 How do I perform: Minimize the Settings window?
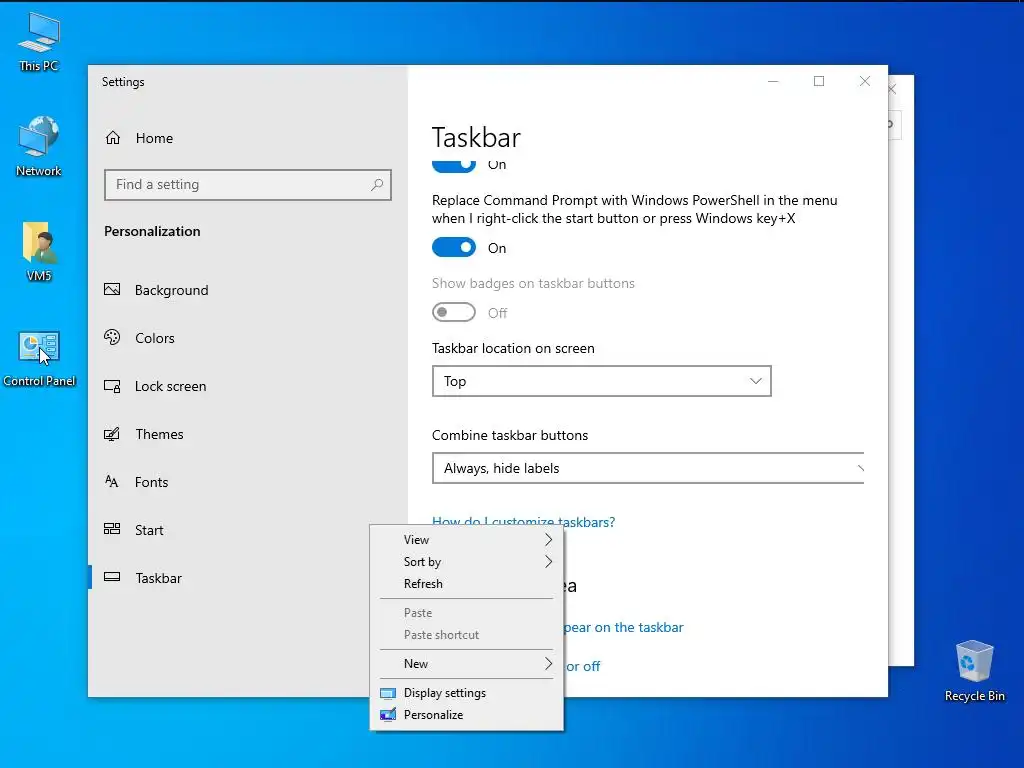[773, 81]
